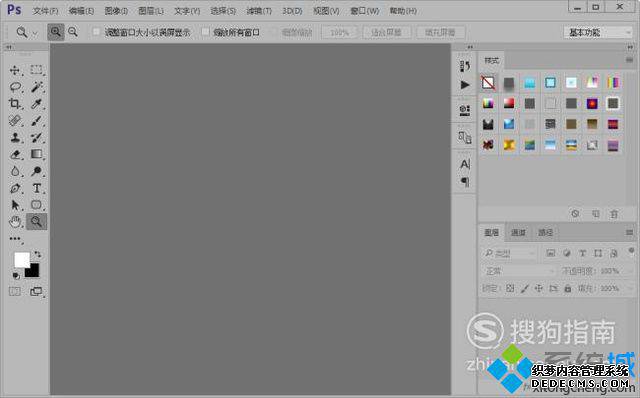Open the 基本功能 workspace dropdown
The image size is (640, 398).
click(598, 32)
